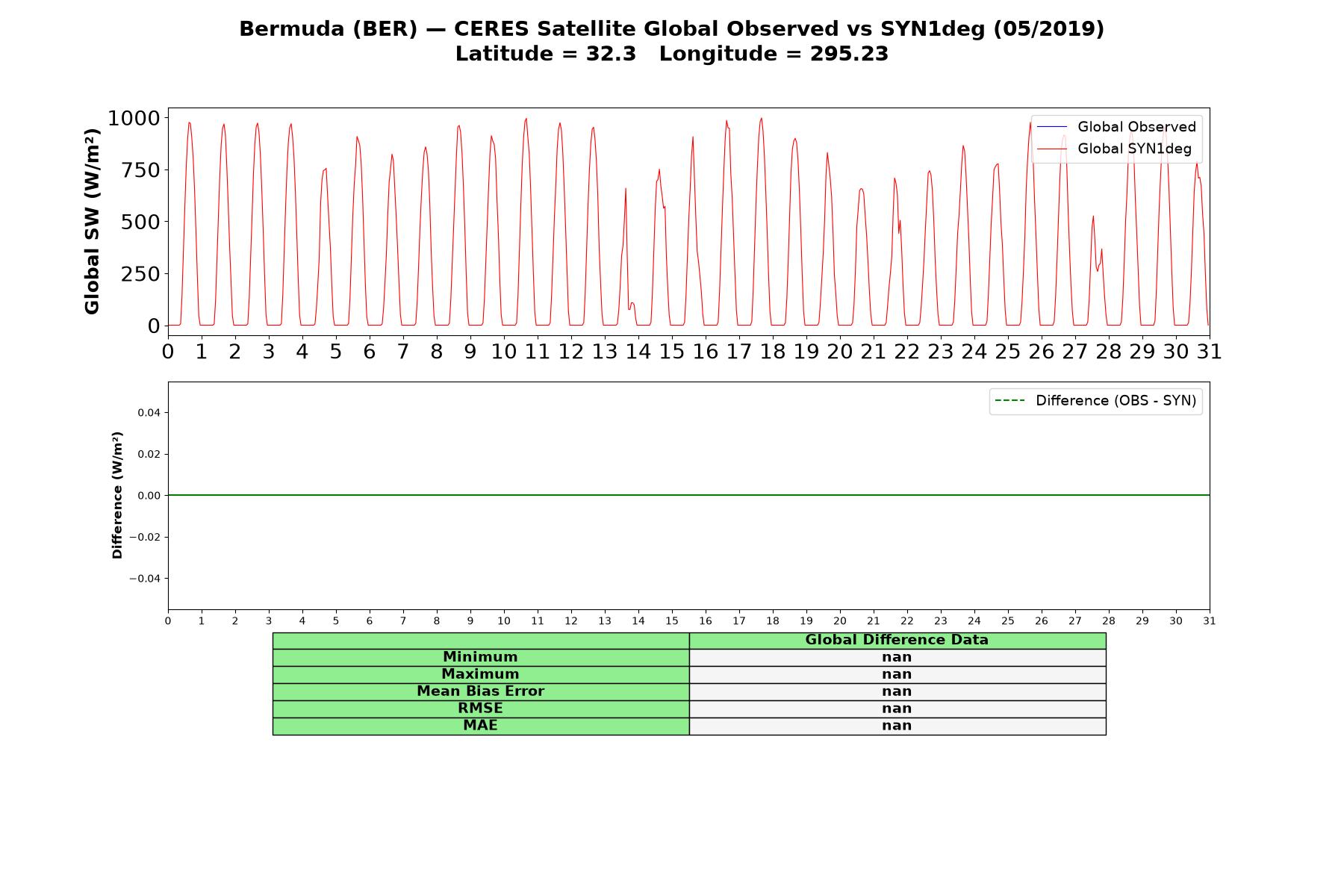This screenshot has height=896, width=1344.
Task: Click the Global SYN1deg legend entry
Action: (x=1114, y=149)
